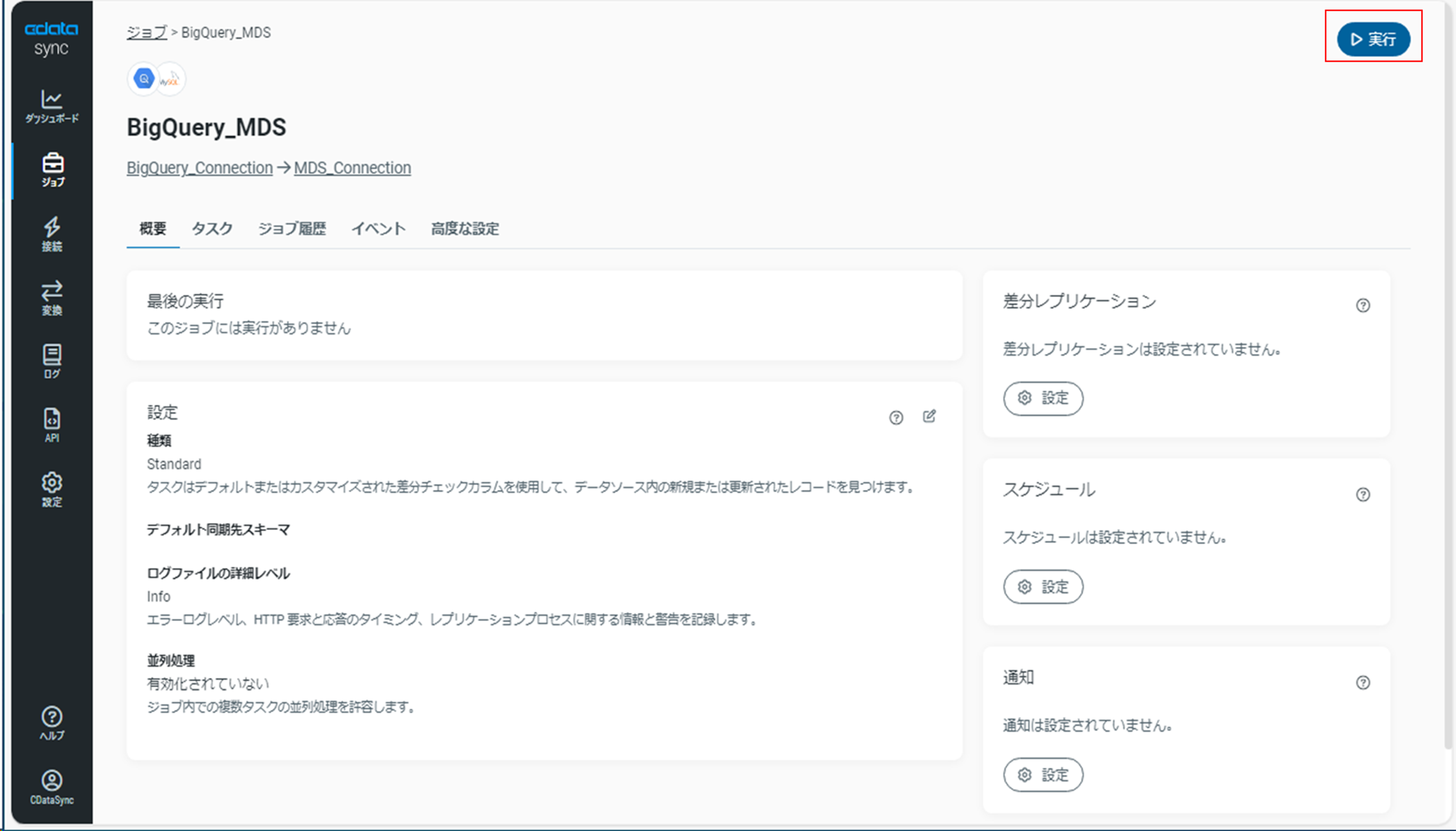The height and width of the screenshot is (831, 1456).
Task: Click 設定 button under 通知
Action: pyautogui.click(x=1043, y=775)
